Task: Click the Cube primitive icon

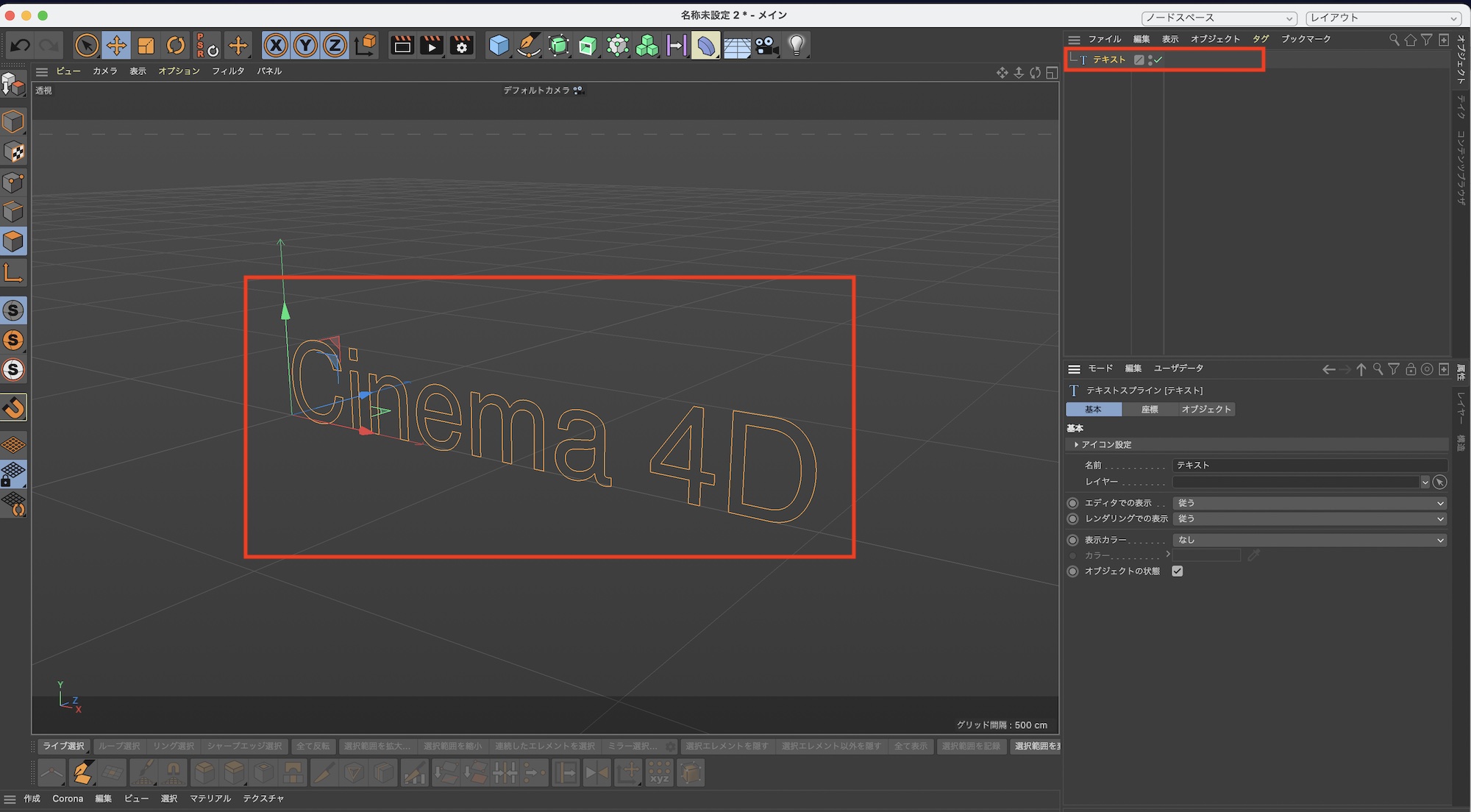Action: 499,46
